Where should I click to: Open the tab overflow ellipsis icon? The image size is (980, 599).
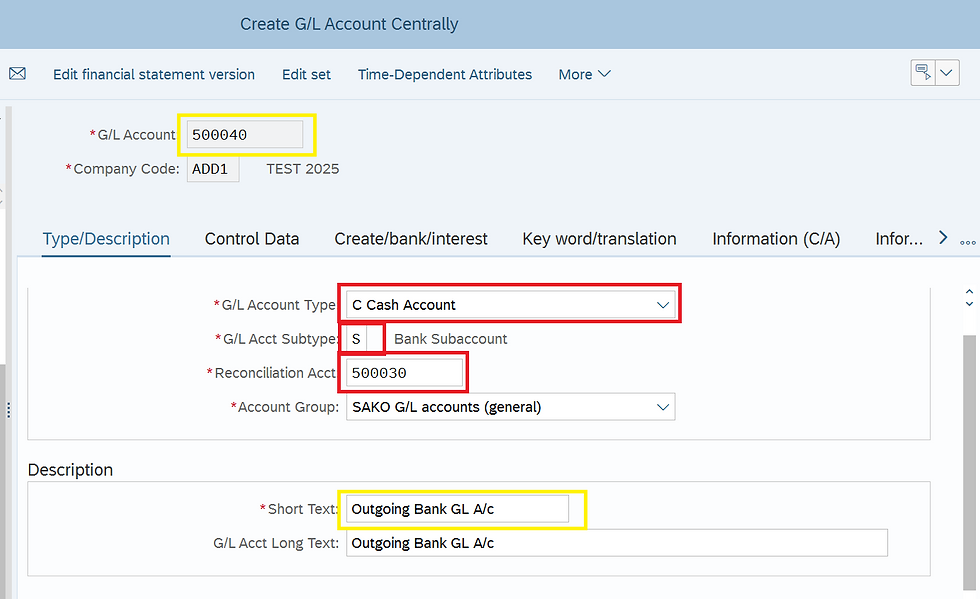point(965,240)
